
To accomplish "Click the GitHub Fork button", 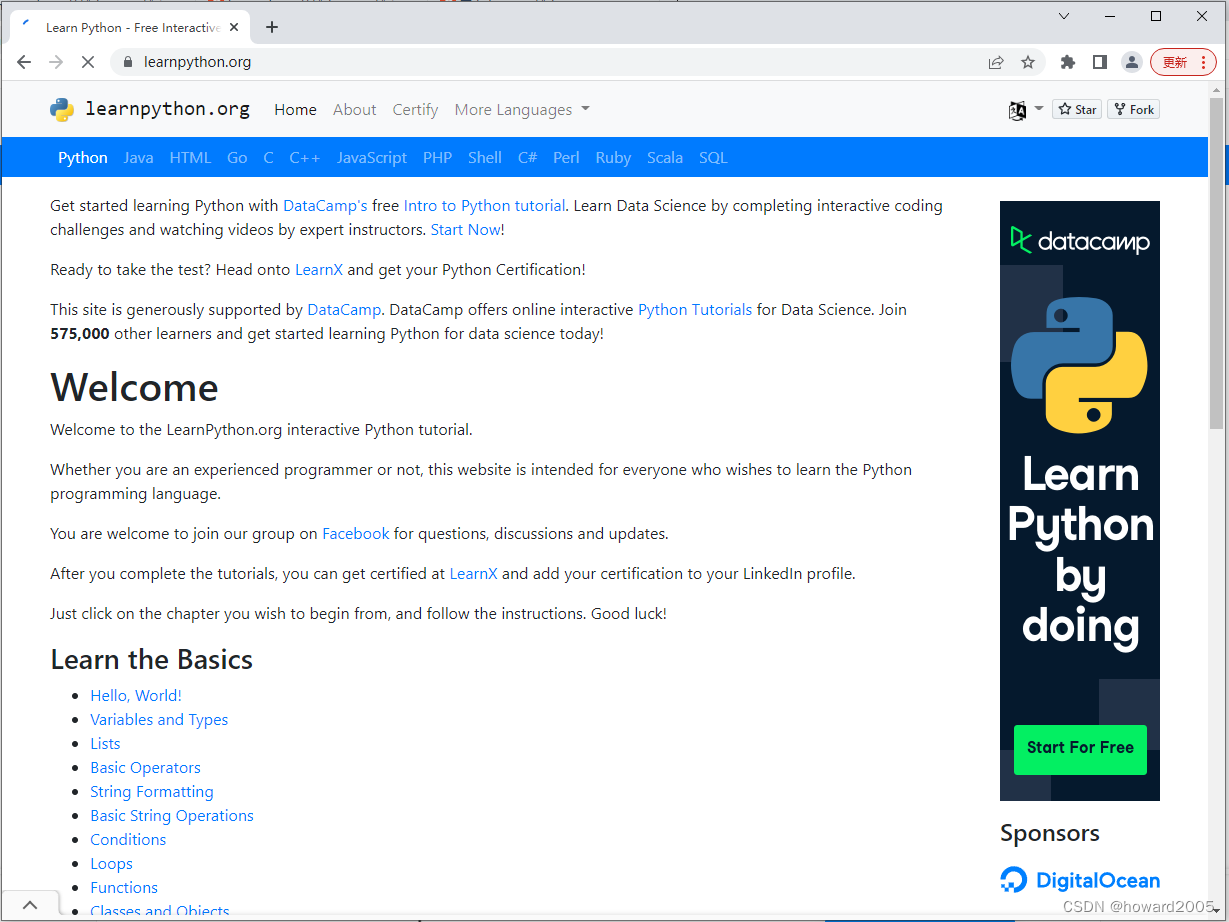I will point(1133,110).
